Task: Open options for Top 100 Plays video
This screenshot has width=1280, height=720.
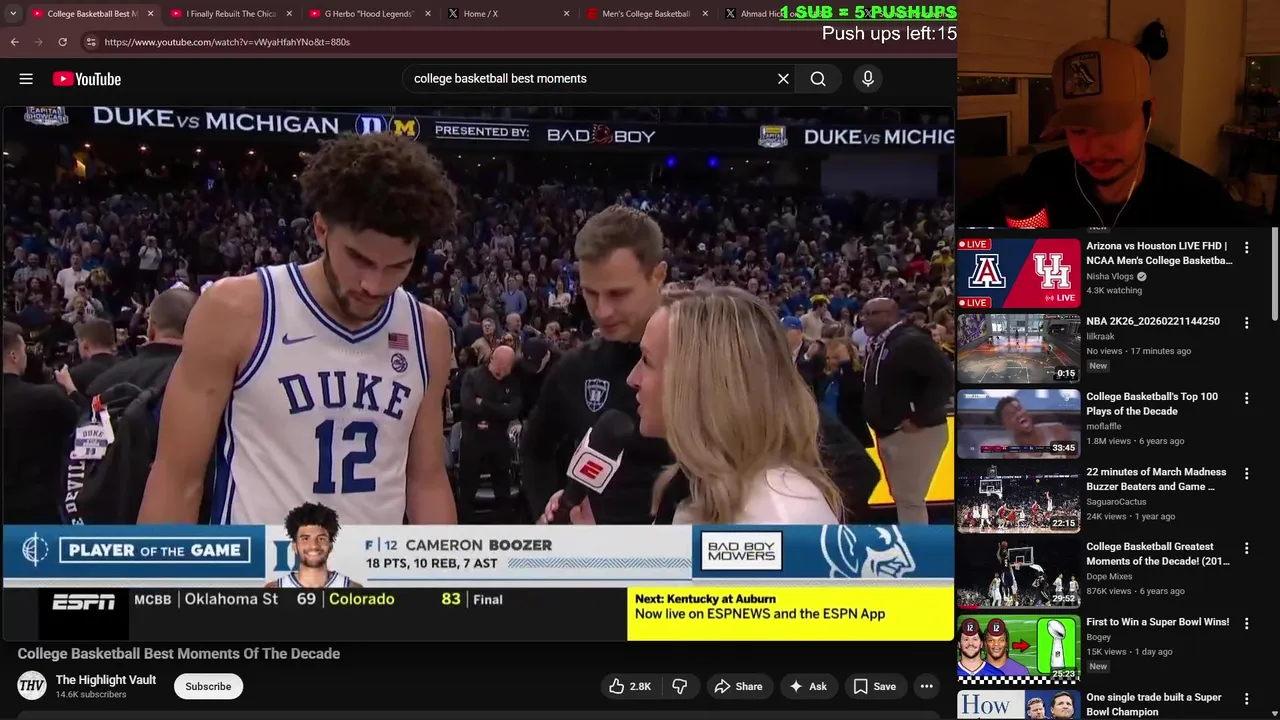Action: click(1246, 398)
